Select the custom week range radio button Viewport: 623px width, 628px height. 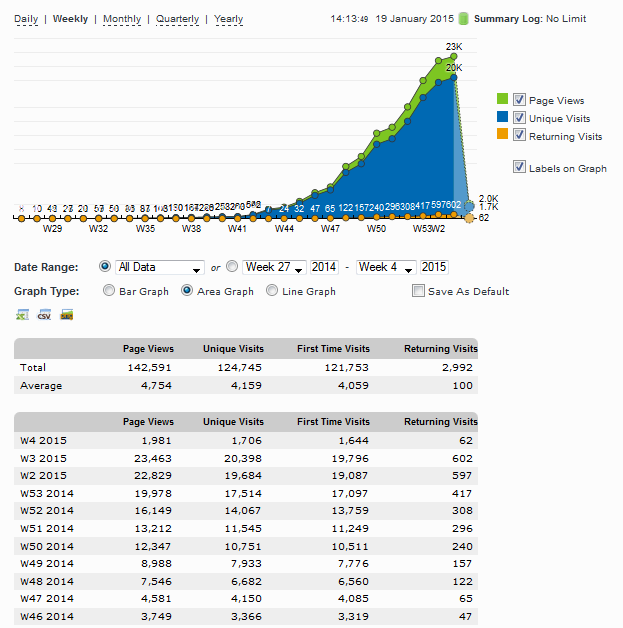tap(232, 266)
